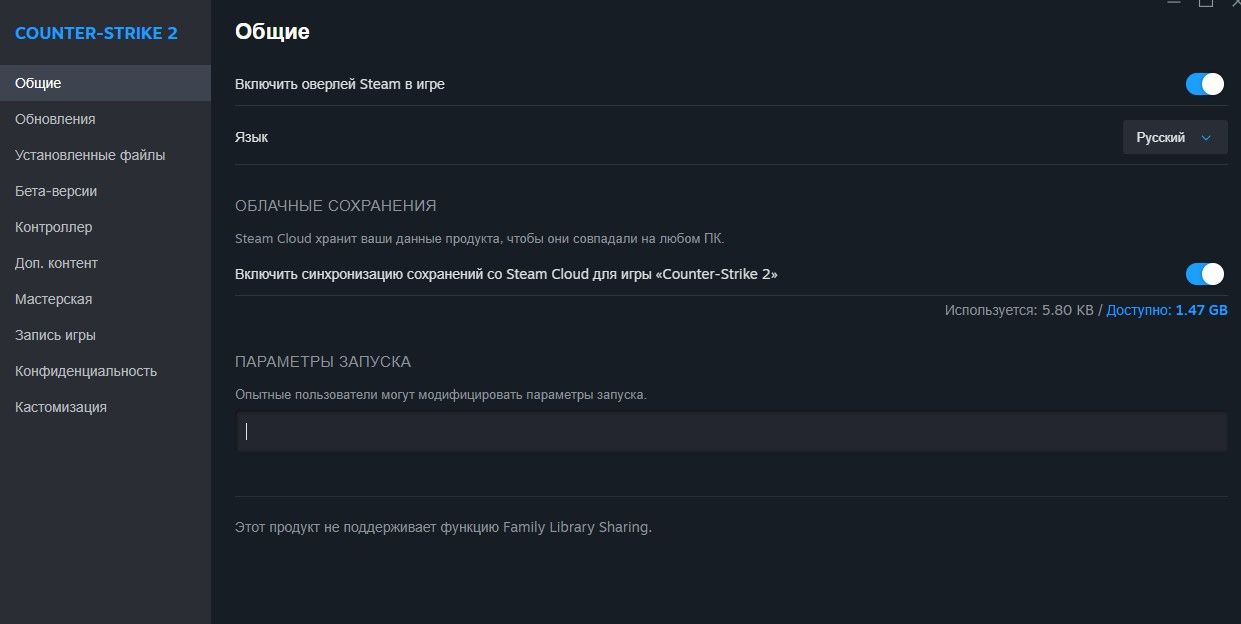Click the language dropdown chevron arrow

(1206, 138)
